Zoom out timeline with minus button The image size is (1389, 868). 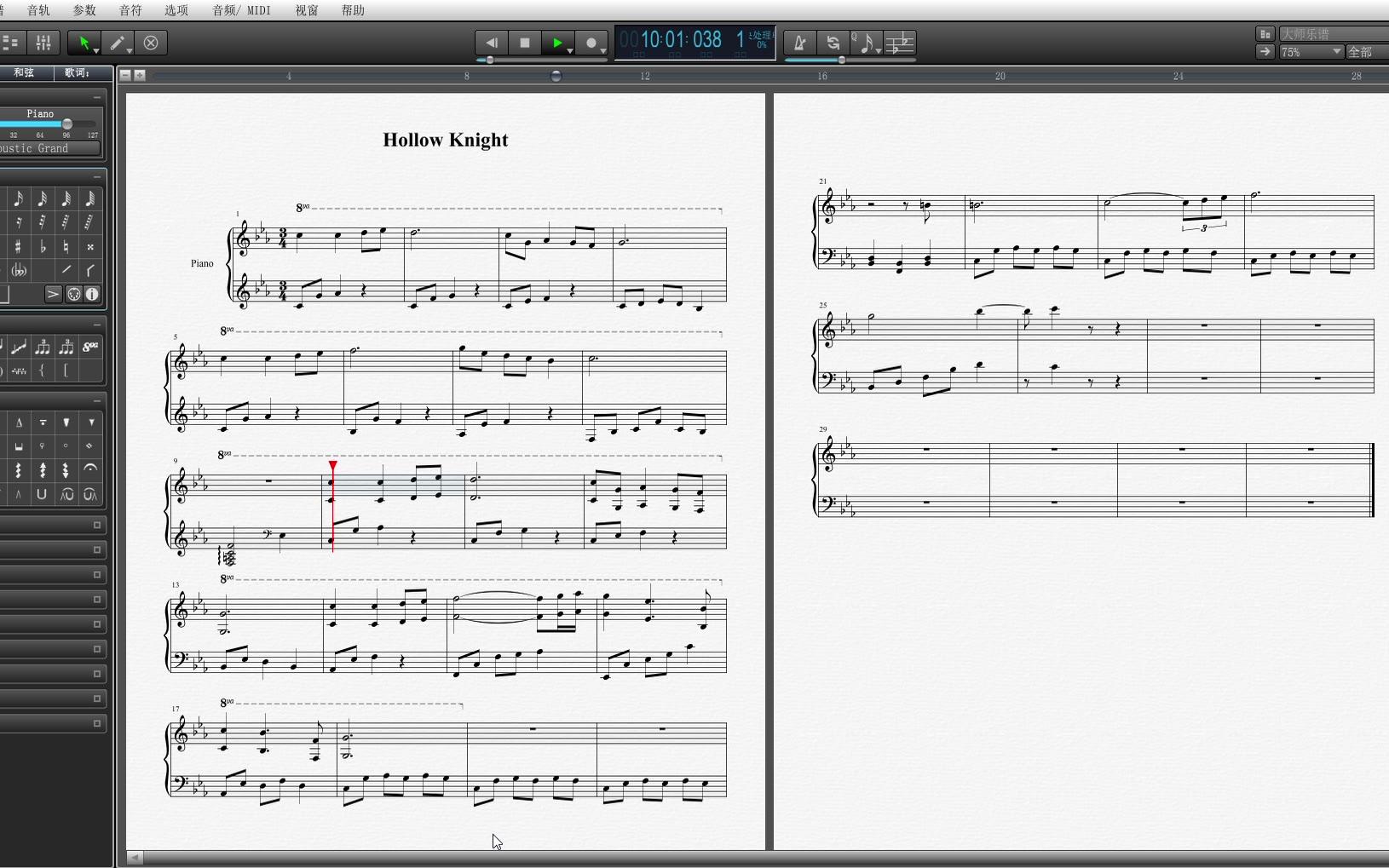pyautogui.click(x=125, y=75)
